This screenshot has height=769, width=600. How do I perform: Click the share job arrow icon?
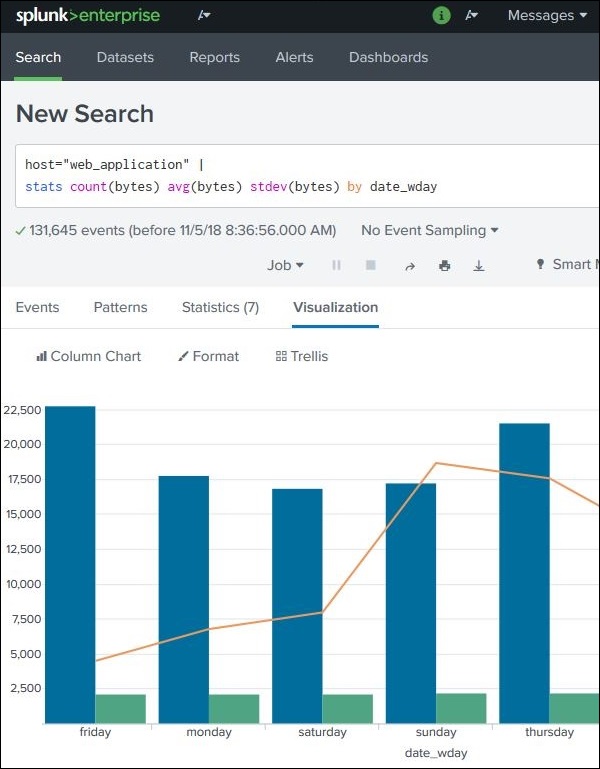click(x=409, y=265)
